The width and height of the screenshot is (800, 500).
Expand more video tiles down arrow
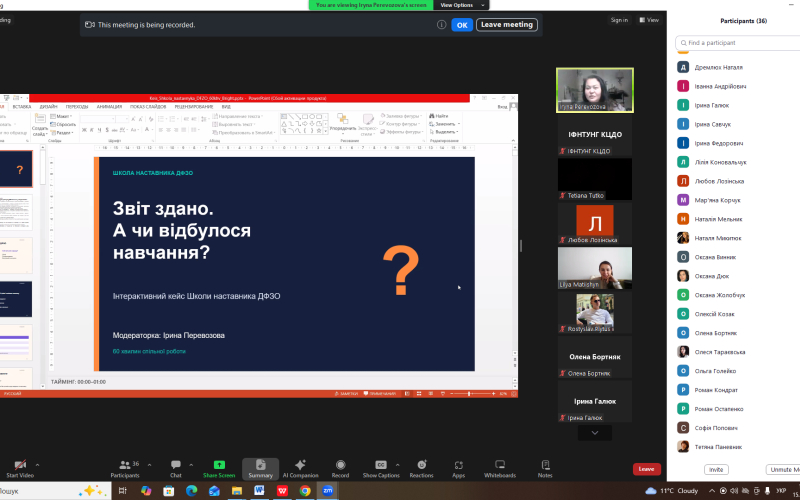pos(595,433)
